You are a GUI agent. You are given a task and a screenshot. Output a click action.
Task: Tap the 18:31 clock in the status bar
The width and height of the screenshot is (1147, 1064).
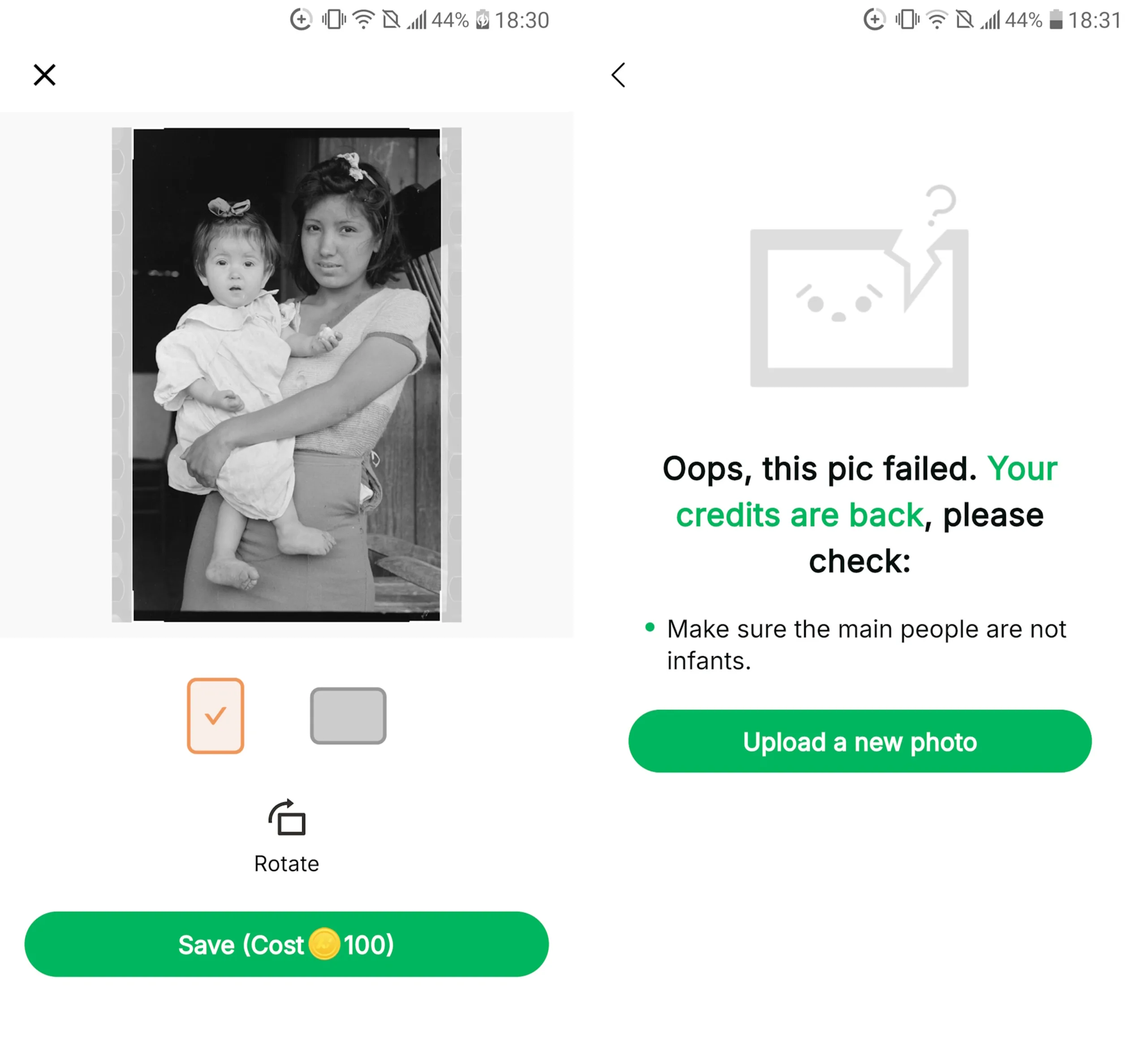pyautogui.click(x=1095, y=20)
